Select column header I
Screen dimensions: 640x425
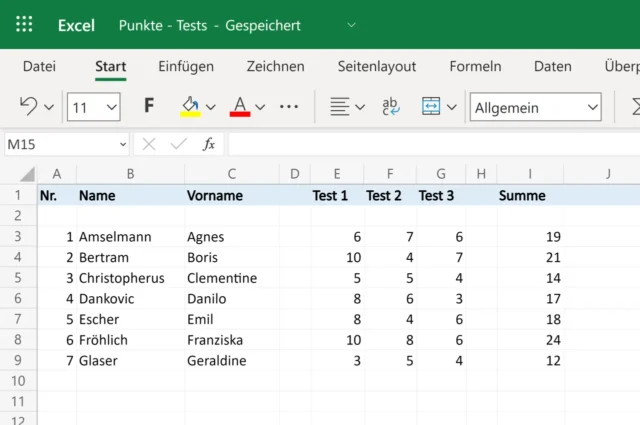pos(530,174)
